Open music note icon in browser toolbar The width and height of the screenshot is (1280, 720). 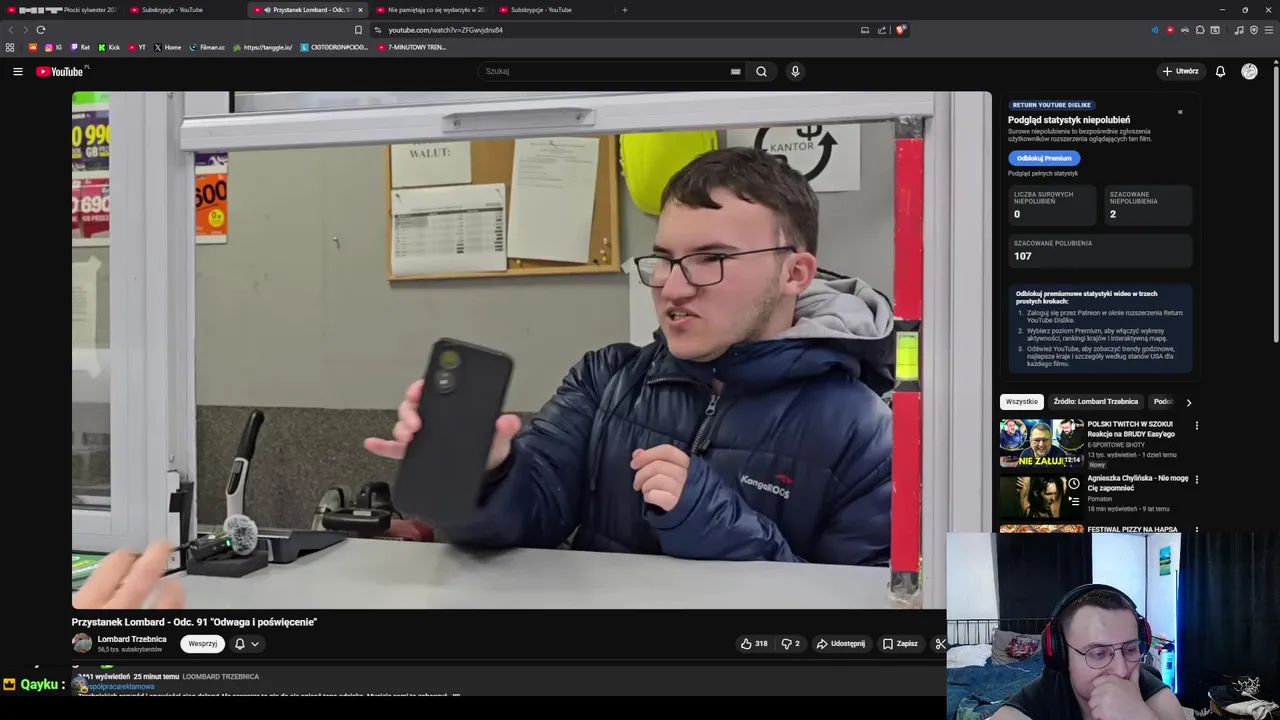1239,30
